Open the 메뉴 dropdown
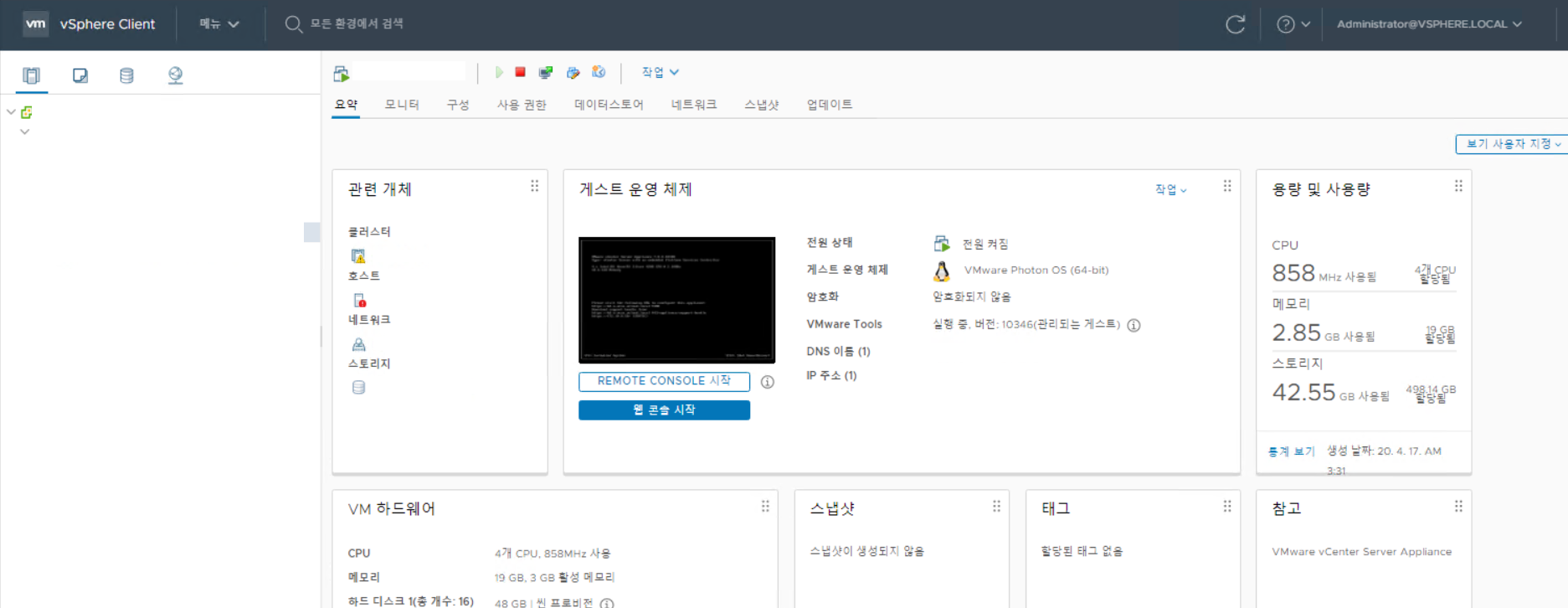Screen dimensions: 1568x608 [x=219, y=24]
